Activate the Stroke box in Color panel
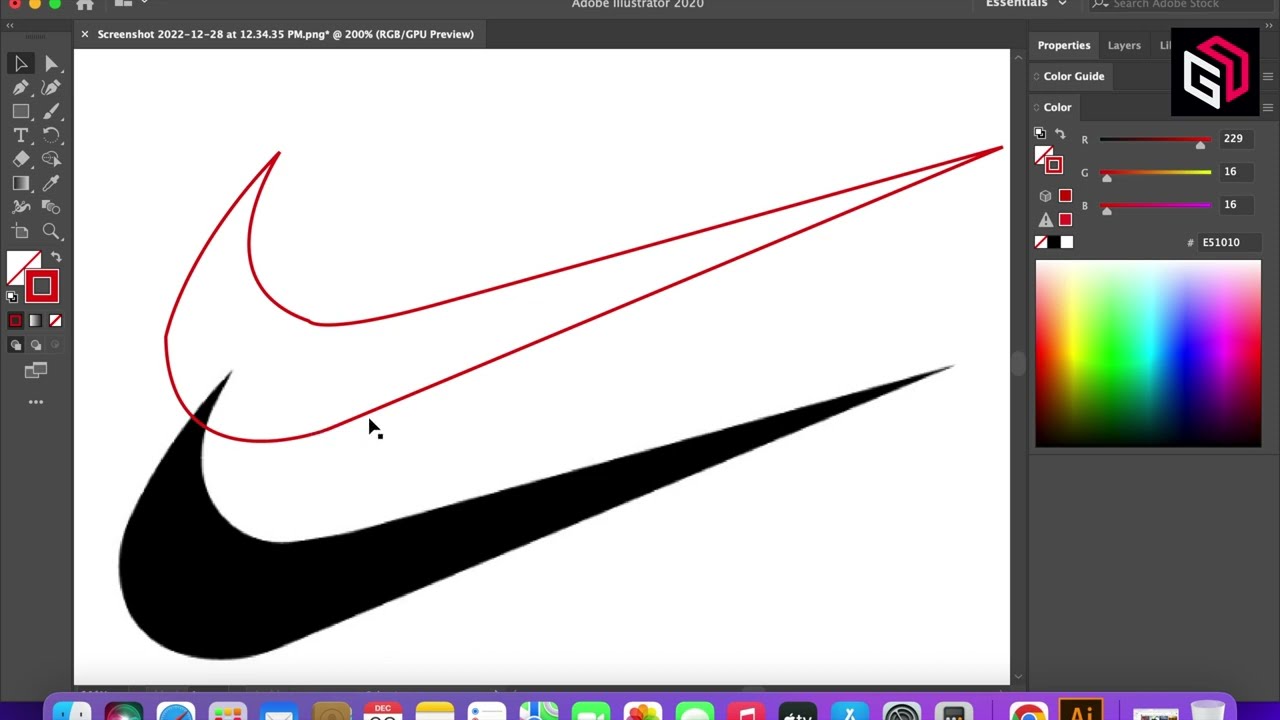This screenshot has width=1280, height=720. 1054,165
